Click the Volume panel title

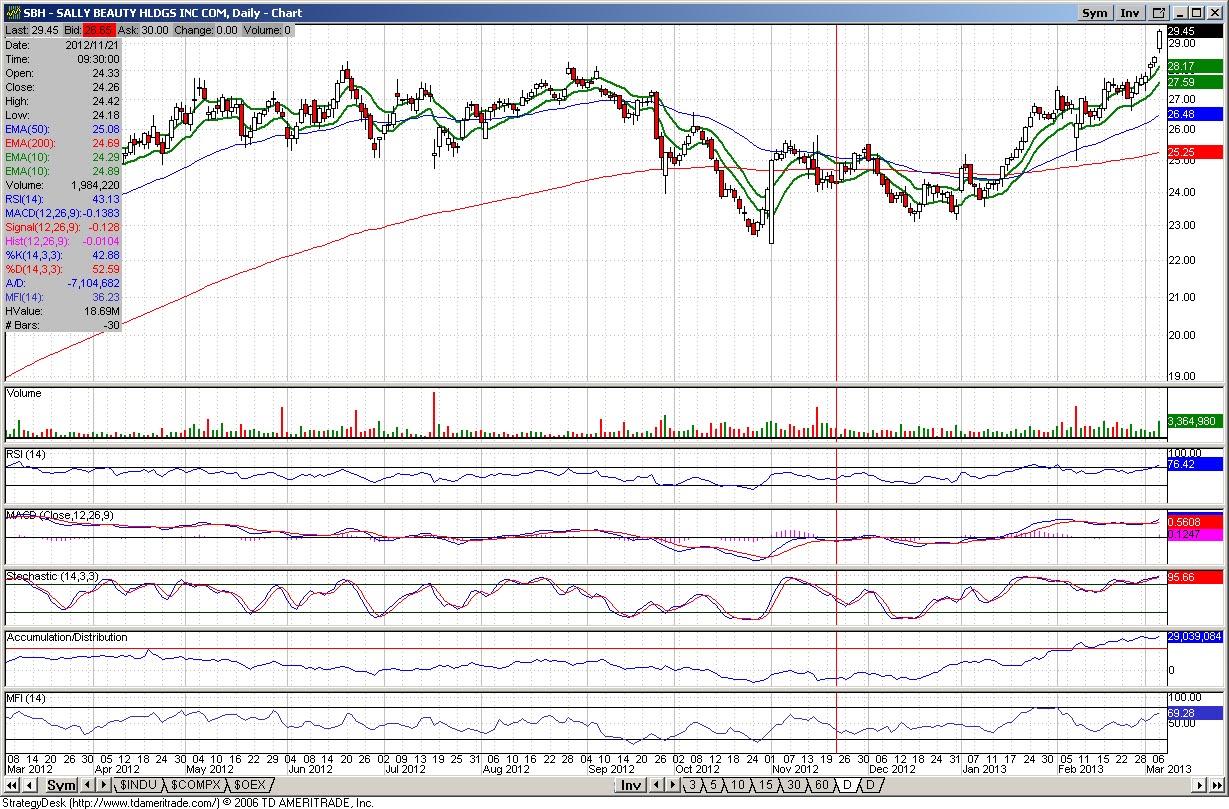tap(24, 393)
